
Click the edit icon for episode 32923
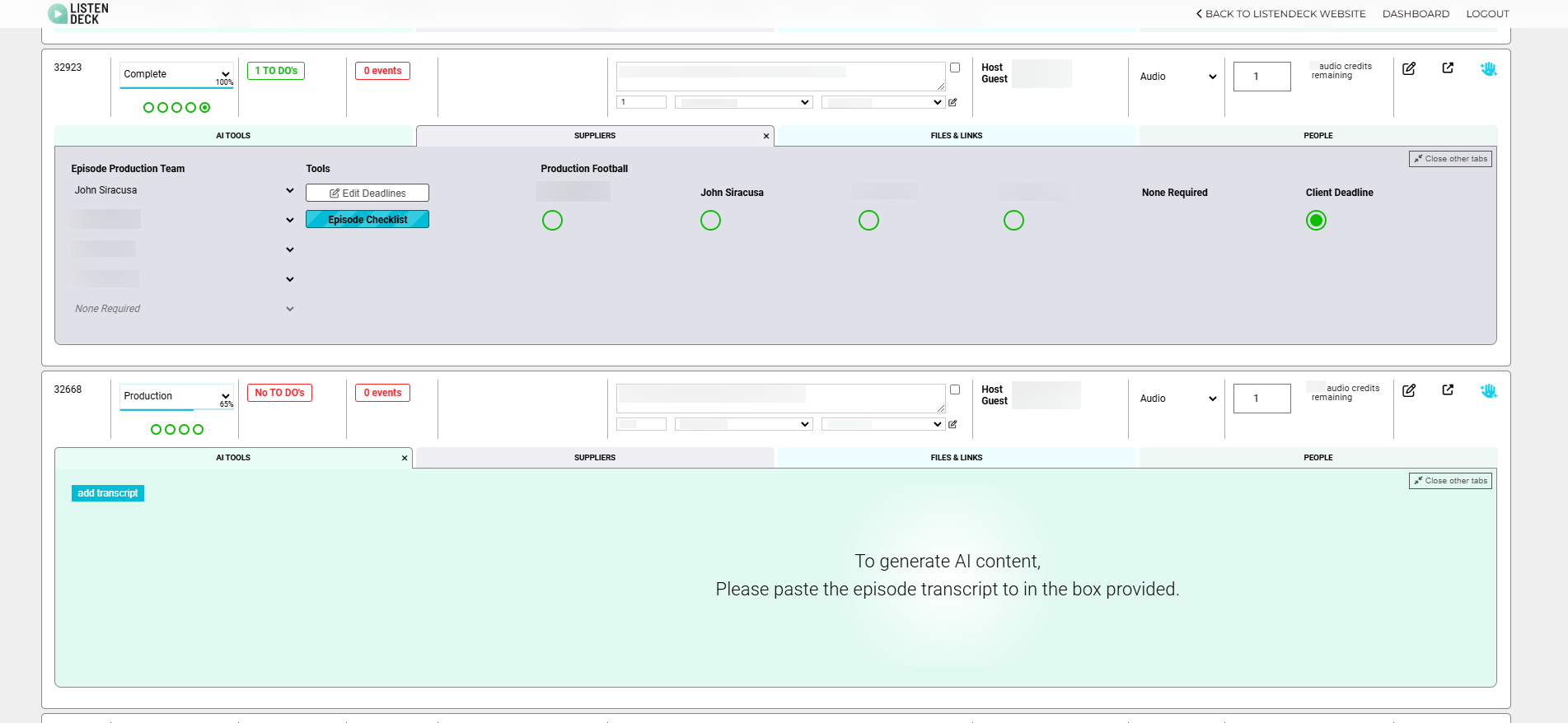tap(1409, 68)
